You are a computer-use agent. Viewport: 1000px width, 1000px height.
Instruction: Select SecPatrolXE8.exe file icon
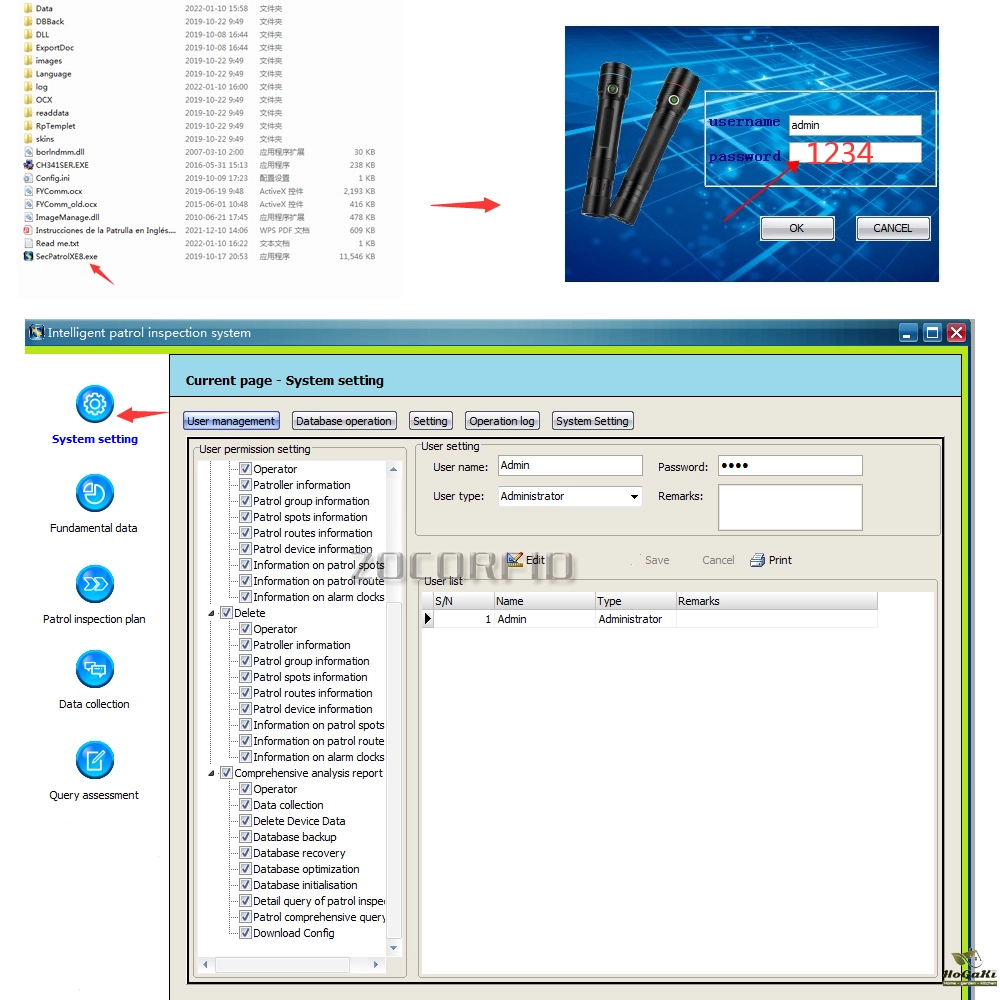click(28, 256)
